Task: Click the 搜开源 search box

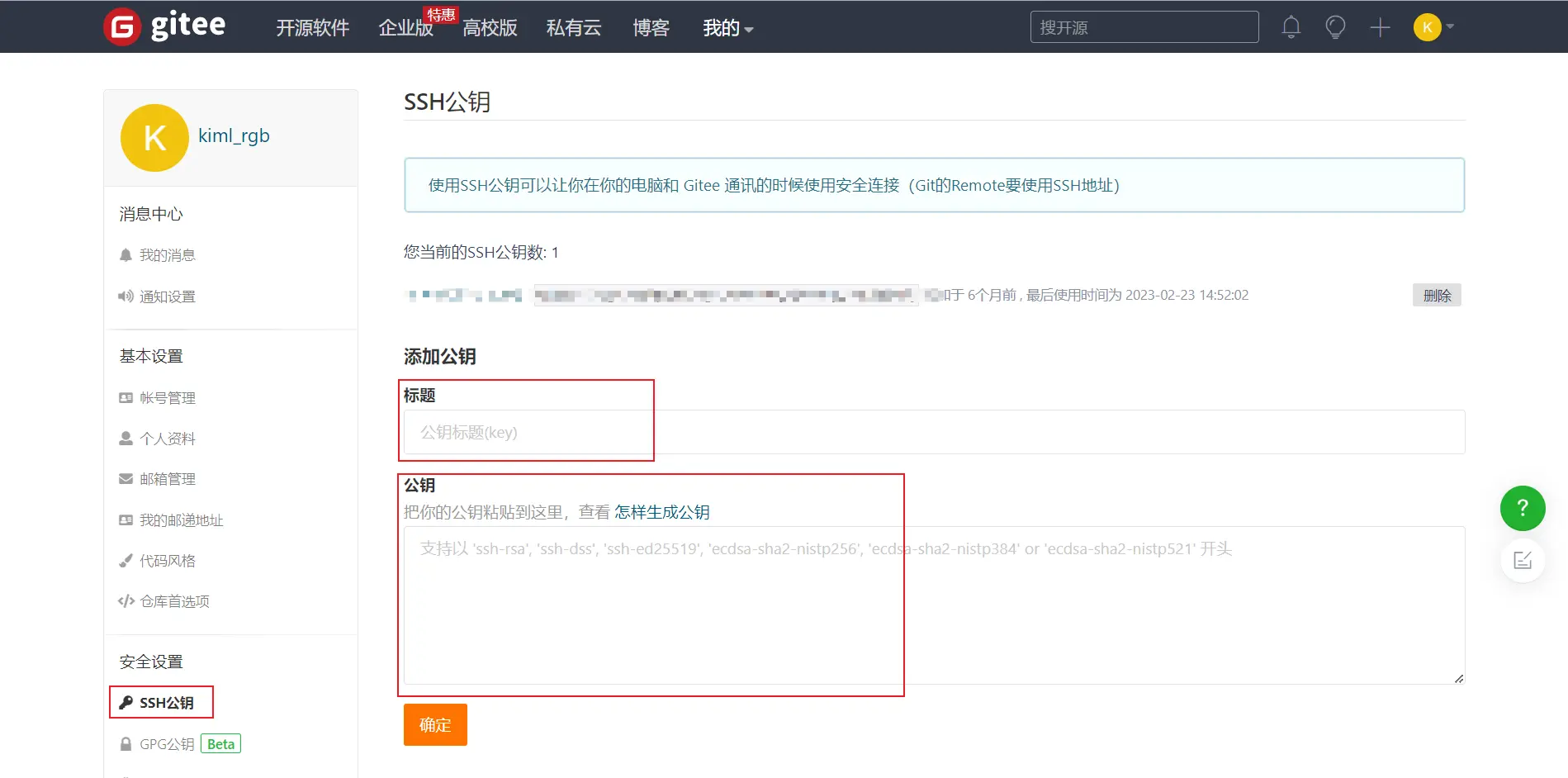Action: (1144, 27)
